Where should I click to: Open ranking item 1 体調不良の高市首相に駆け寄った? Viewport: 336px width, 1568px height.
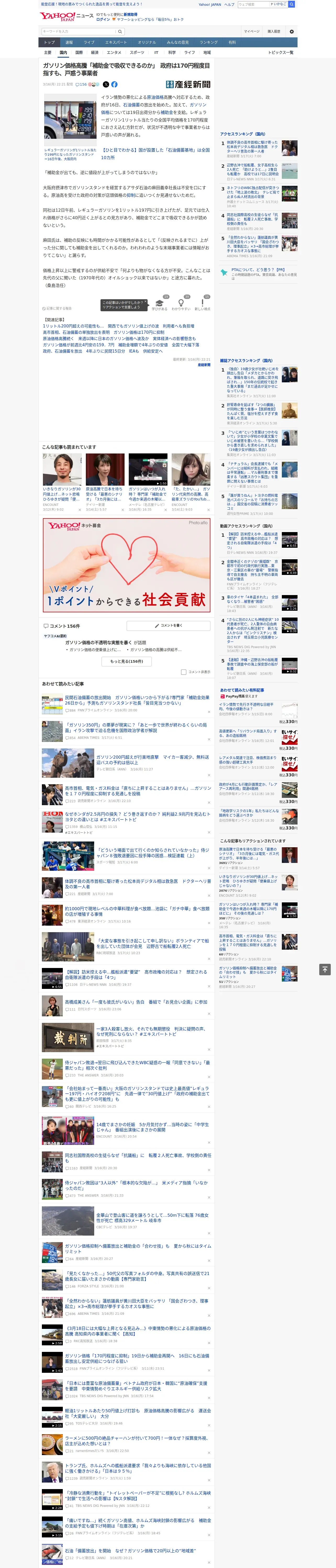coord(253,147)
